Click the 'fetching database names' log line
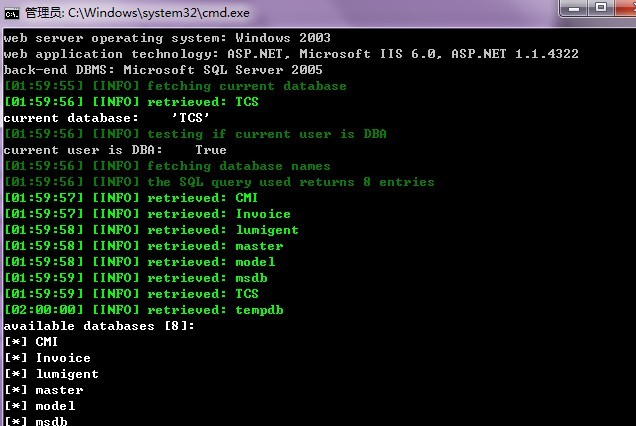 [167, 166]
